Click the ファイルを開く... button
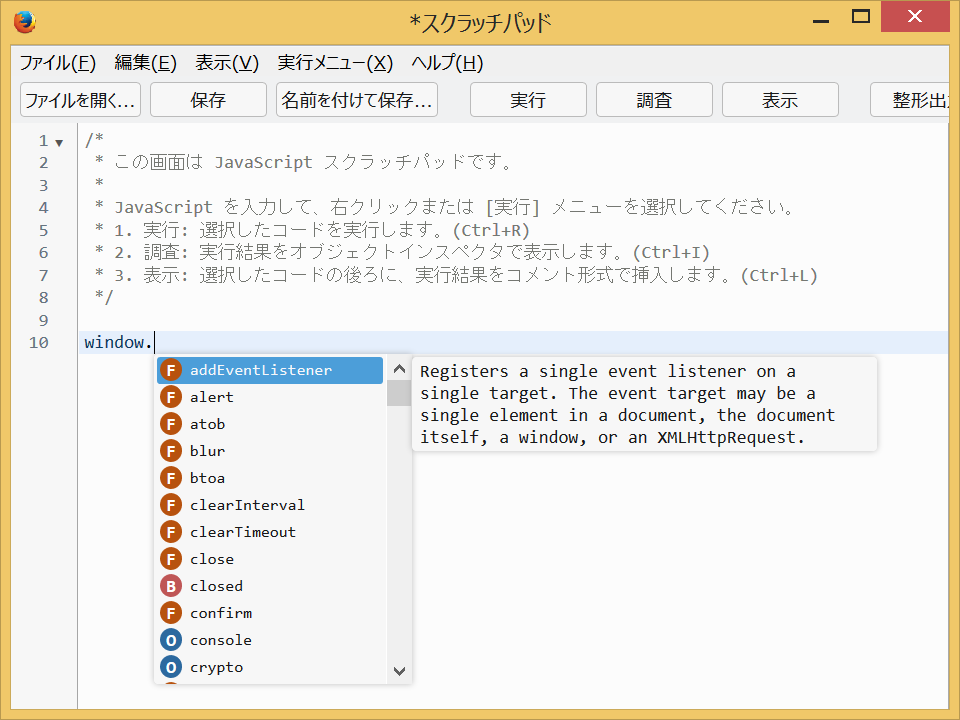Viewport: 960px width, 720px height. (x=80, y=100)
